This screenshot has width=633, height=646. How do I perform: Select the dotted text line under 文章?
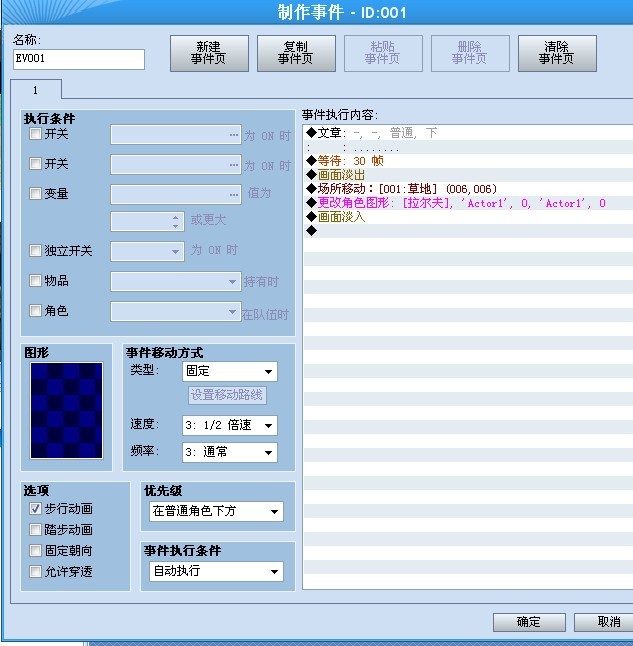(468, 147)
